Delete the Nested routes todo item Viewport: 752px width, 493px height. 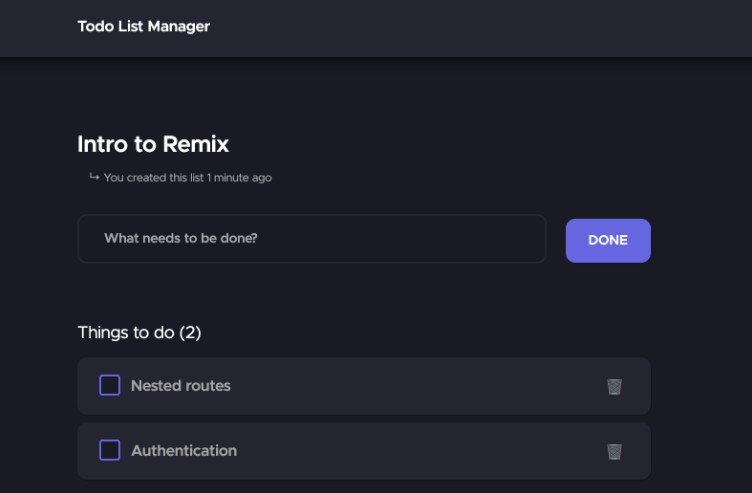pyautogui.click(x=614, y=386)
